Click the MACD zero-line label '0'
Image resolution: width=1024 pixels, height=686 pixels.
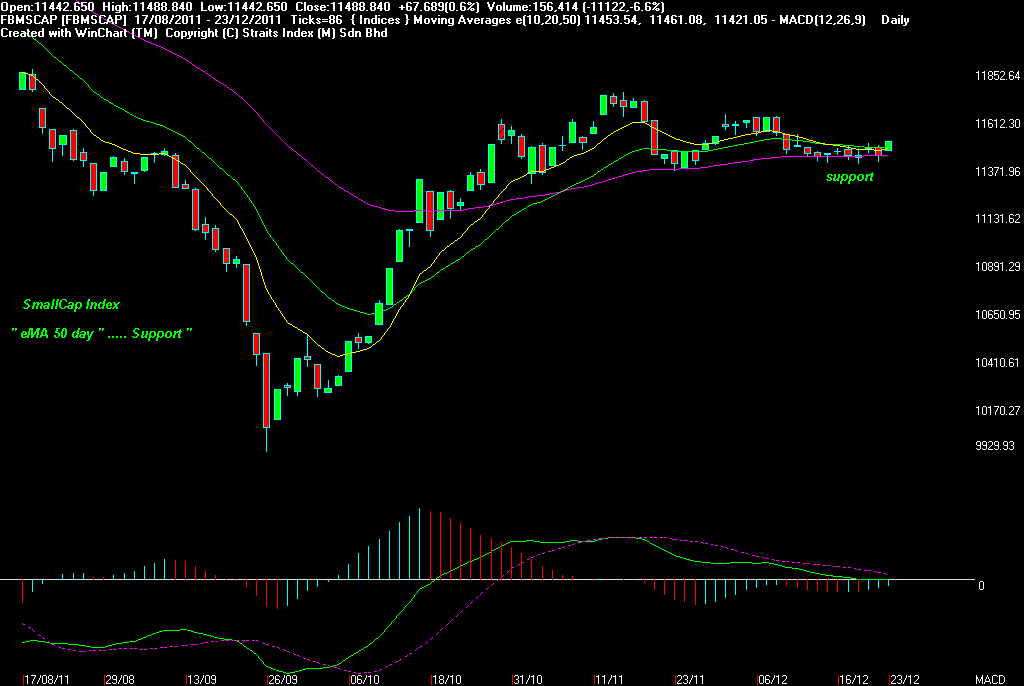(981, 585)
